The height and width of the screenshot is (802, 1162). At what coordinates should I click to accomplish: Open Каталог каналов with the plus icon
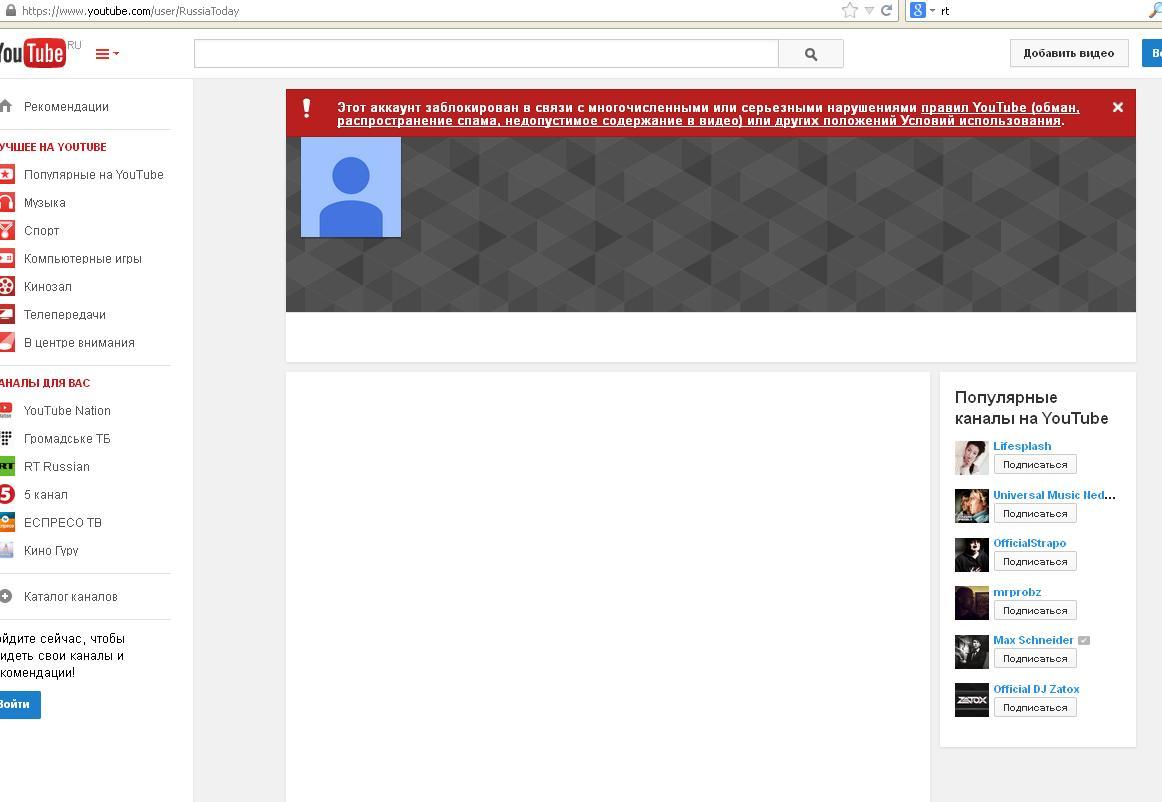click(x=7, y=597)
